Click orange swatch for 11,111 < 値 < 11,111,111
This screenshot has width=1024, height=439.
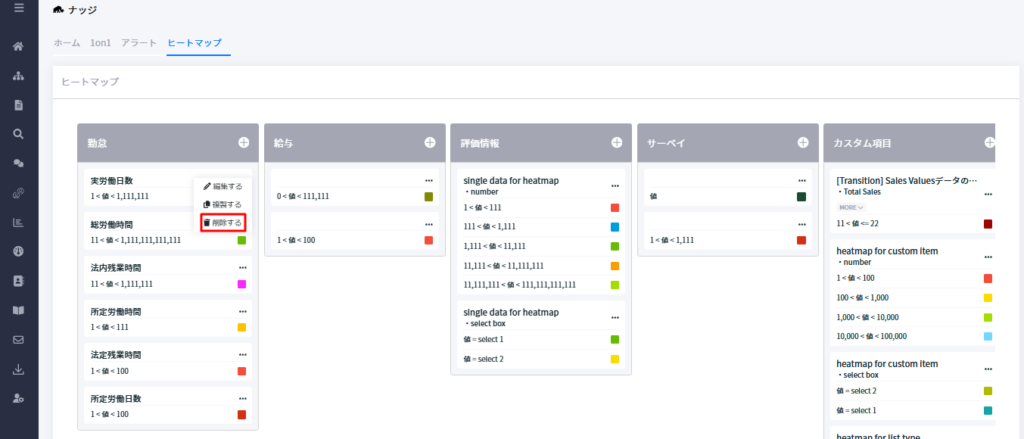click(615, 266)
